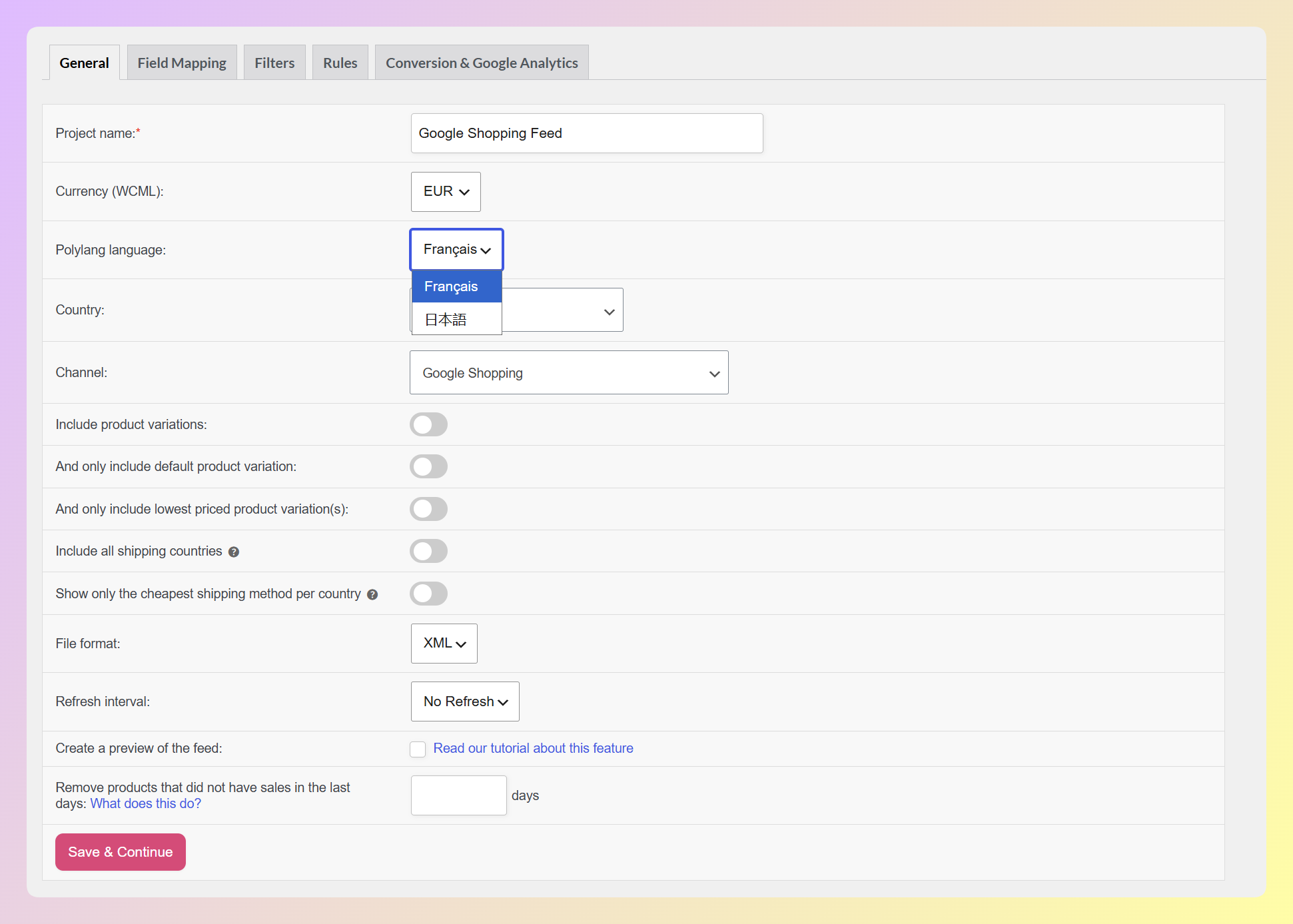Toggle Include product variations switch
Viewport: 1293px width, 924px height.
428,424
